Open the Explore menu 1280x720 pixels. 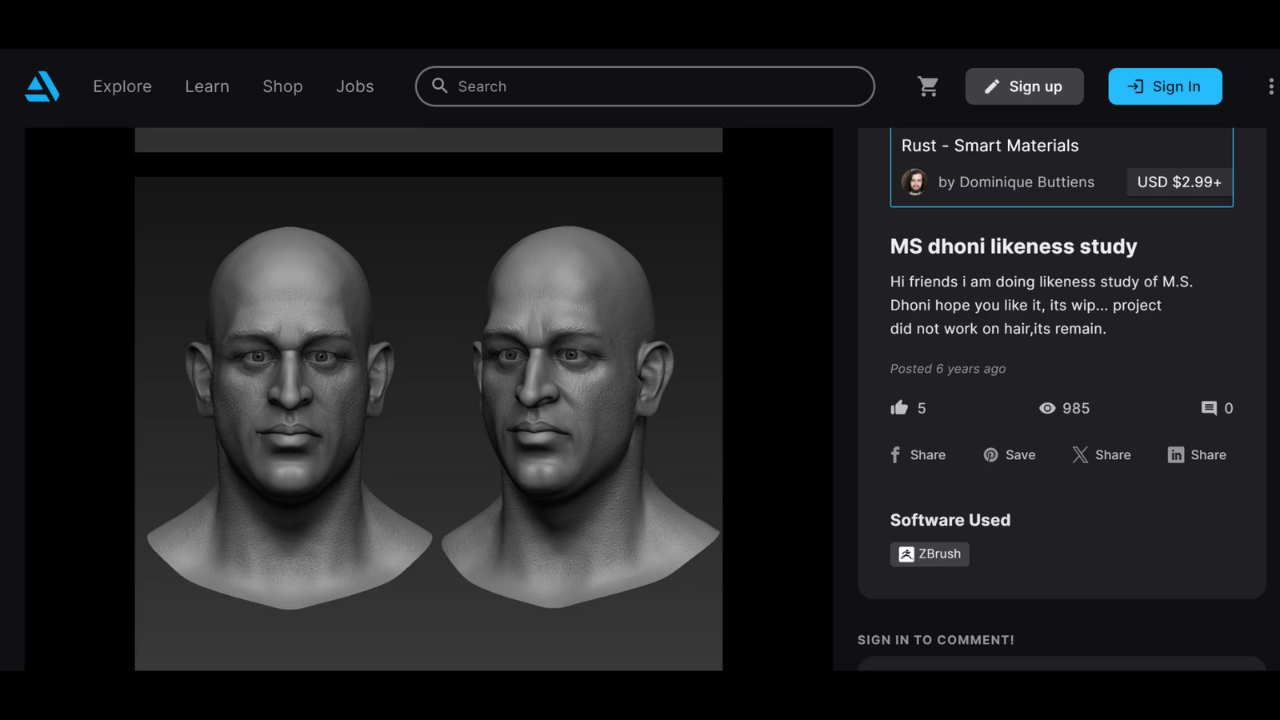pos(122,87)
